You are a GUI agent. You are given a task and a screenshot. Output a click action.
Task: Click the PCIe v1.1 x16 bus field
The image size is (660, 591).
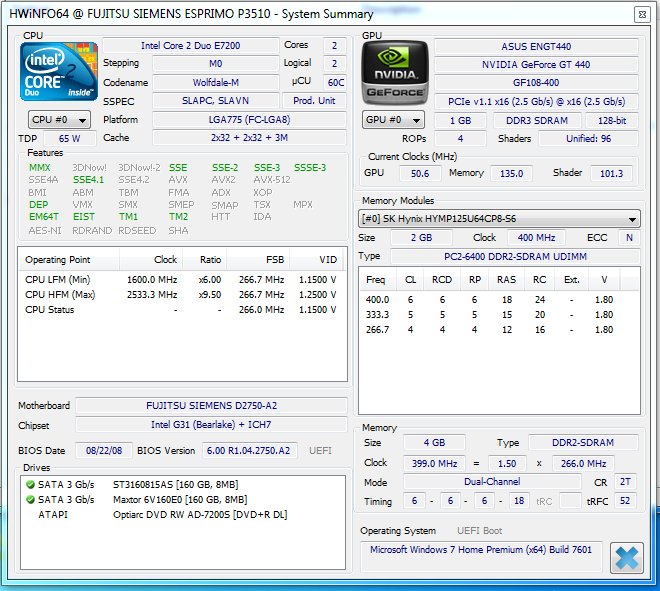point(536,102)
